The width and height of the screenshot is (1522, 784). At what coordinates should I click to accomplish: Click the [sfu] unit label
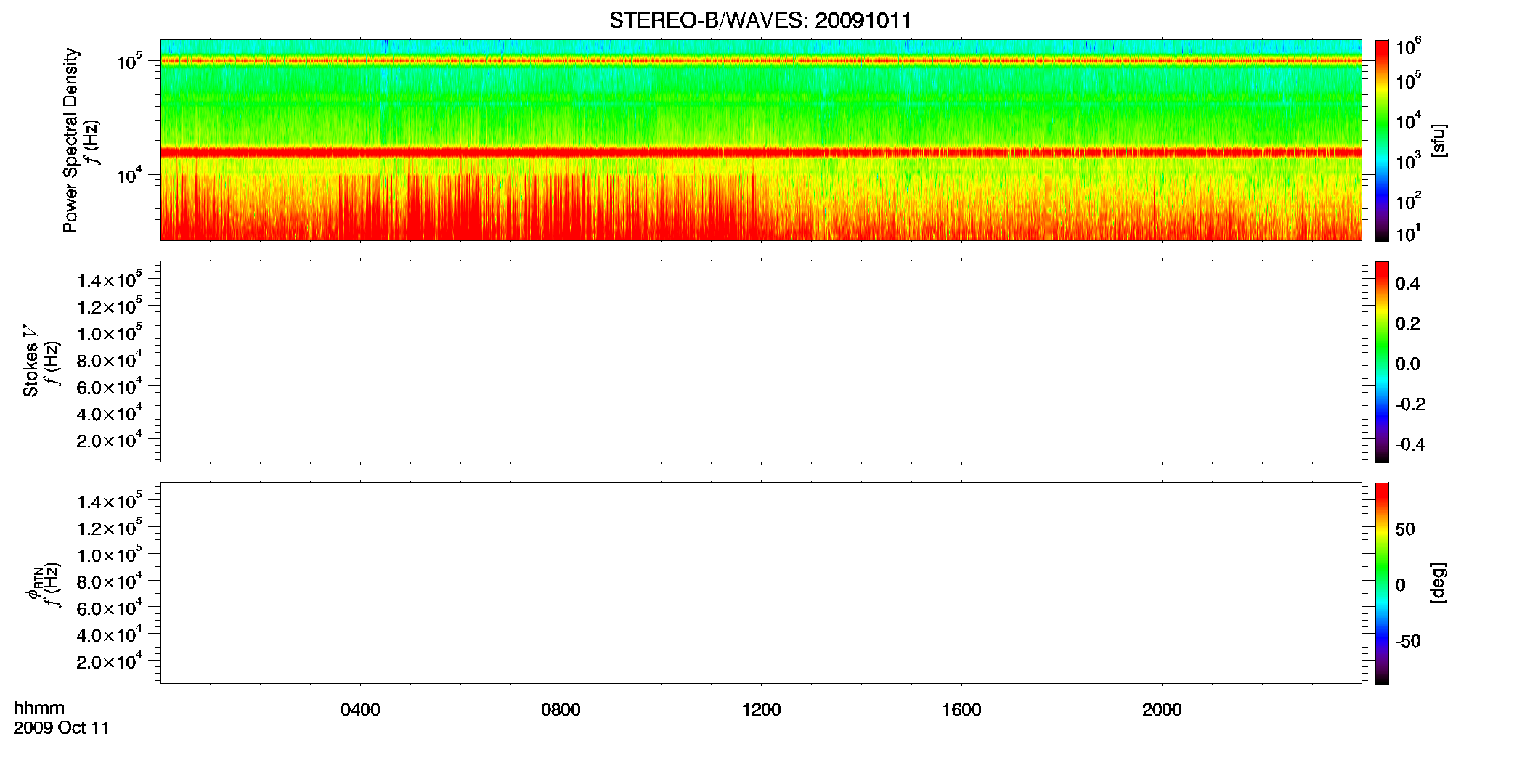pyautogui.click(x=1438, y=141)
